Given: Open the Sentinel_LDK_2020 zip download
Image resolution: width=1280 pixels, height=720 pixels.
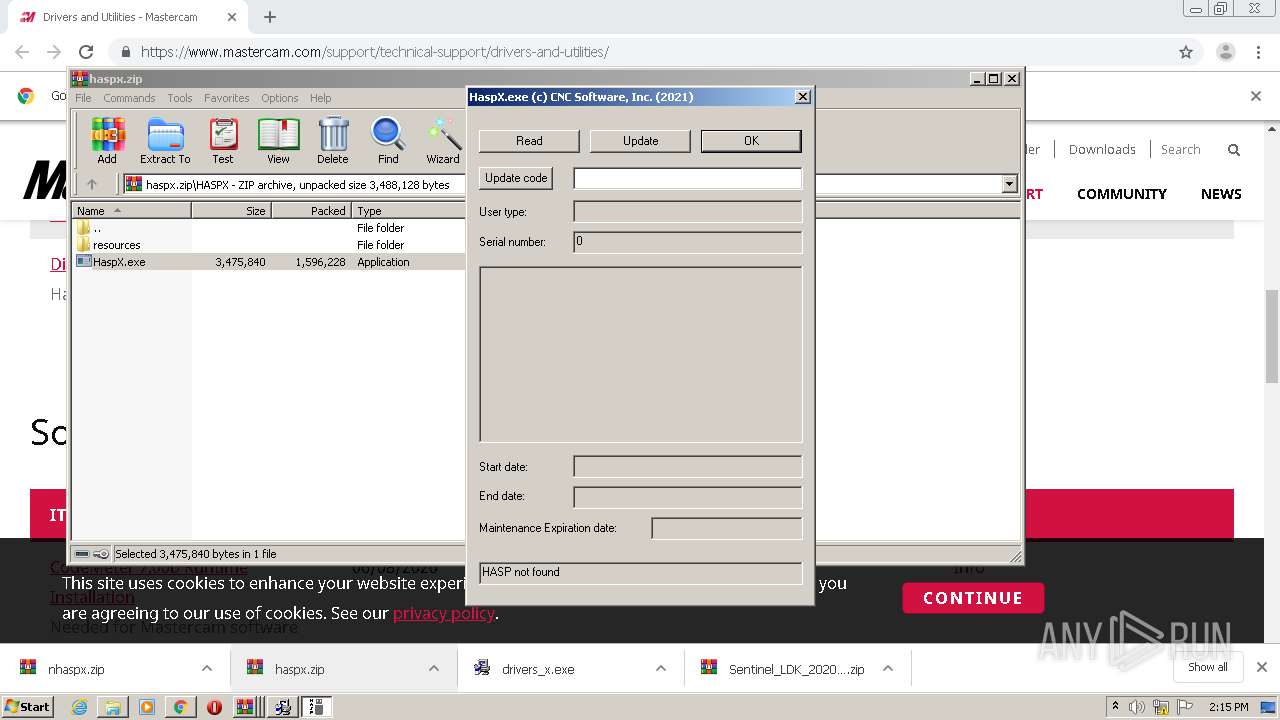Looking at the screenshot, I should (783, 669).
